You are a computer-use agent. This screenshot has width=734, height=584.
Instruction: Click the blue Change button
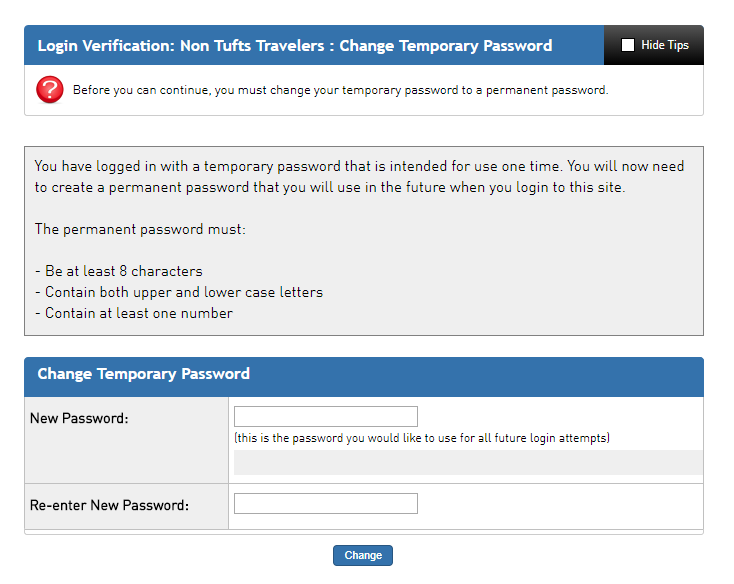(x=363, y=555)
